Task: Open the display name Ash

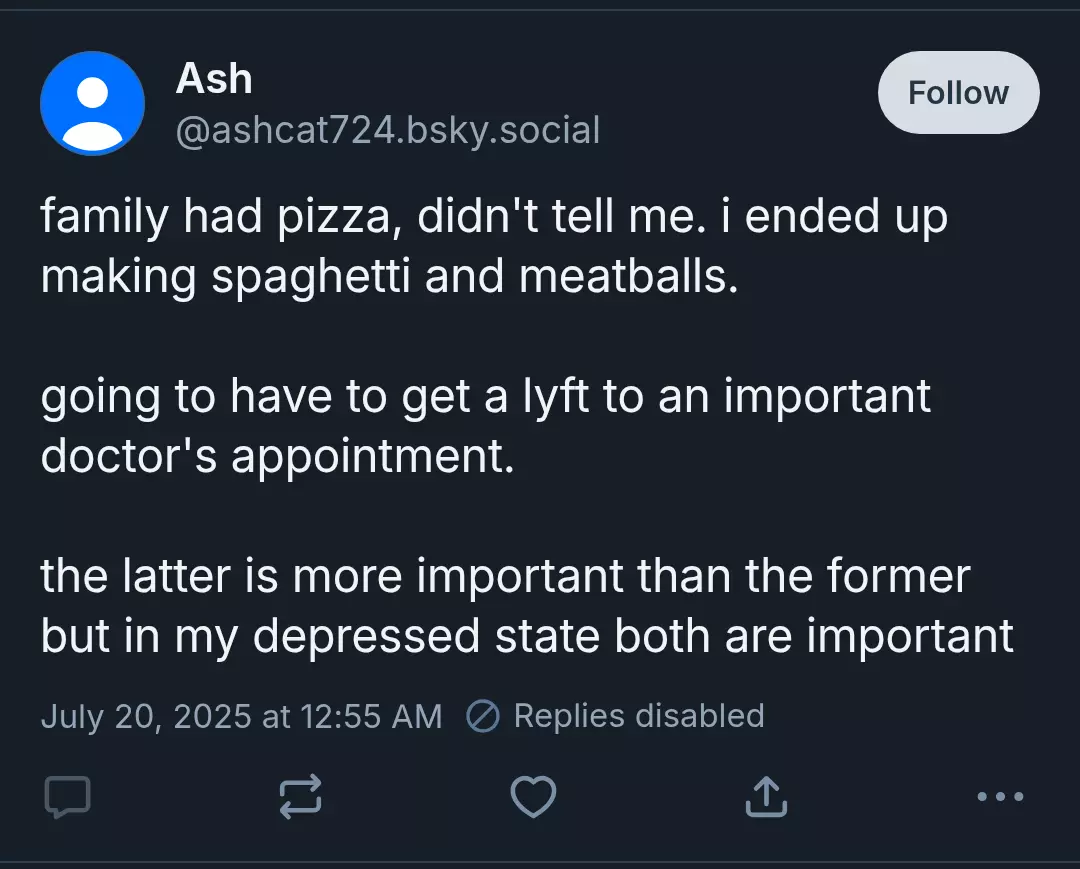Action: 214,78
